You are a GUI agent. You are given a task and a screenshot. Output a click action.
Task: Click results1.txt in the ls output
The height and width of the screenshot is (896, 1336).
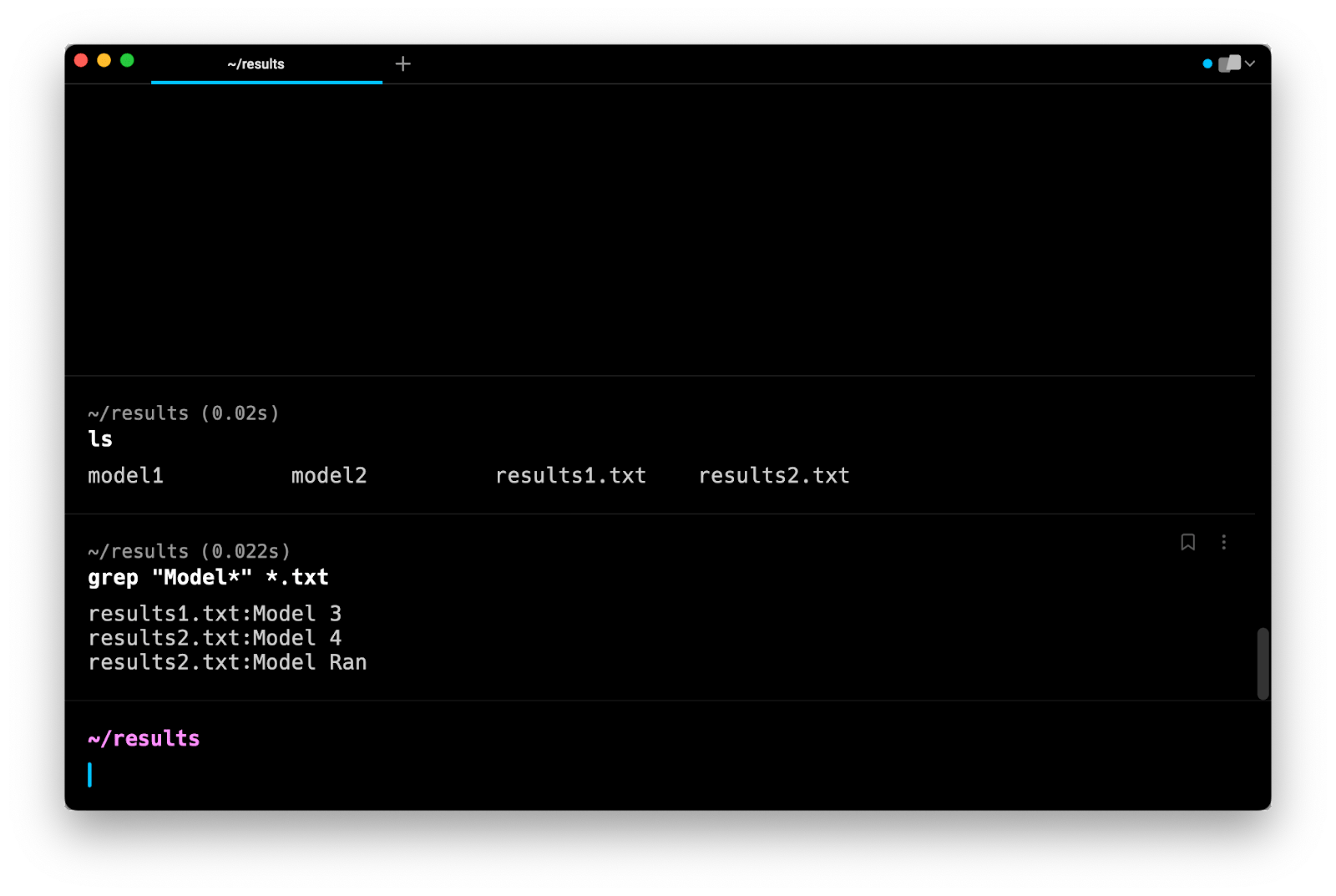pyautogui.click(x=570, y=476)
